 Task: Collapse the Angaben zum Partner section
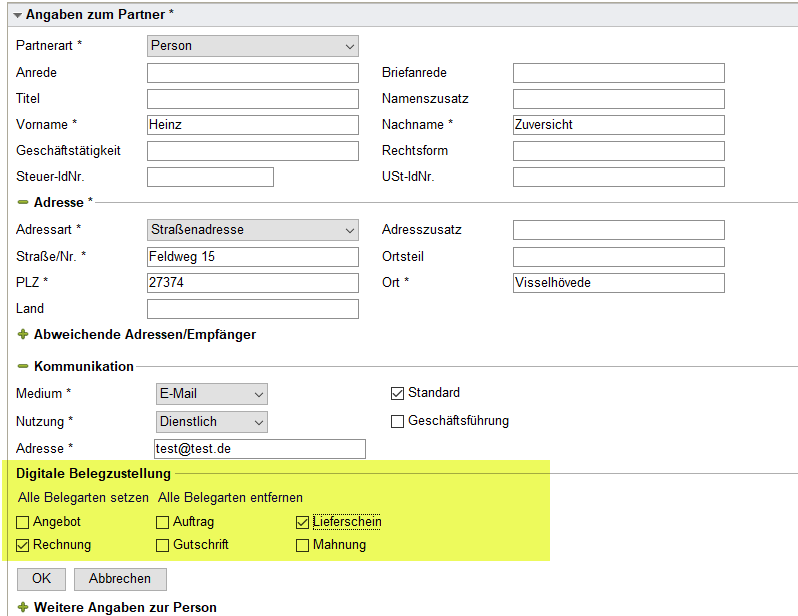point(18,16)
